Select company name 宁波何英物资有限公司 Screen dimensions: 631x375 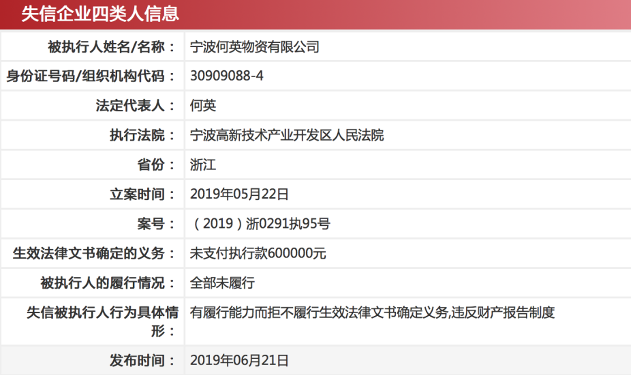point(254,47)
